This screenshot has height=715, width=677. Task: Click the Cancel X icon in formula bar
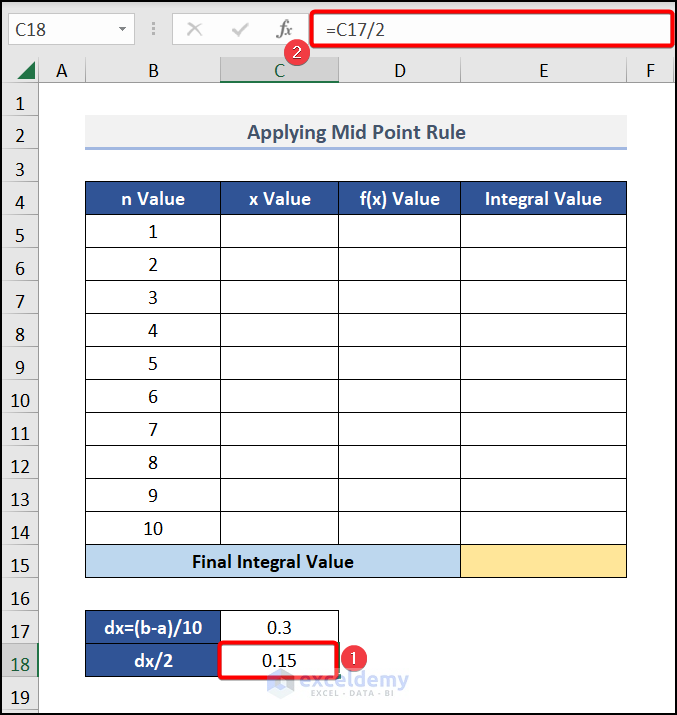click(x=195, y=29)
